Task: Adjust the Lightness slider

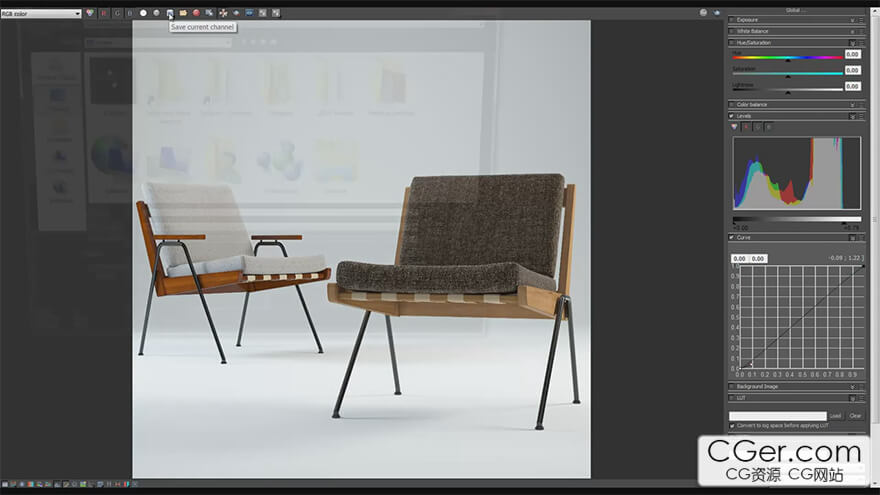Action: [x=787, y=89]
